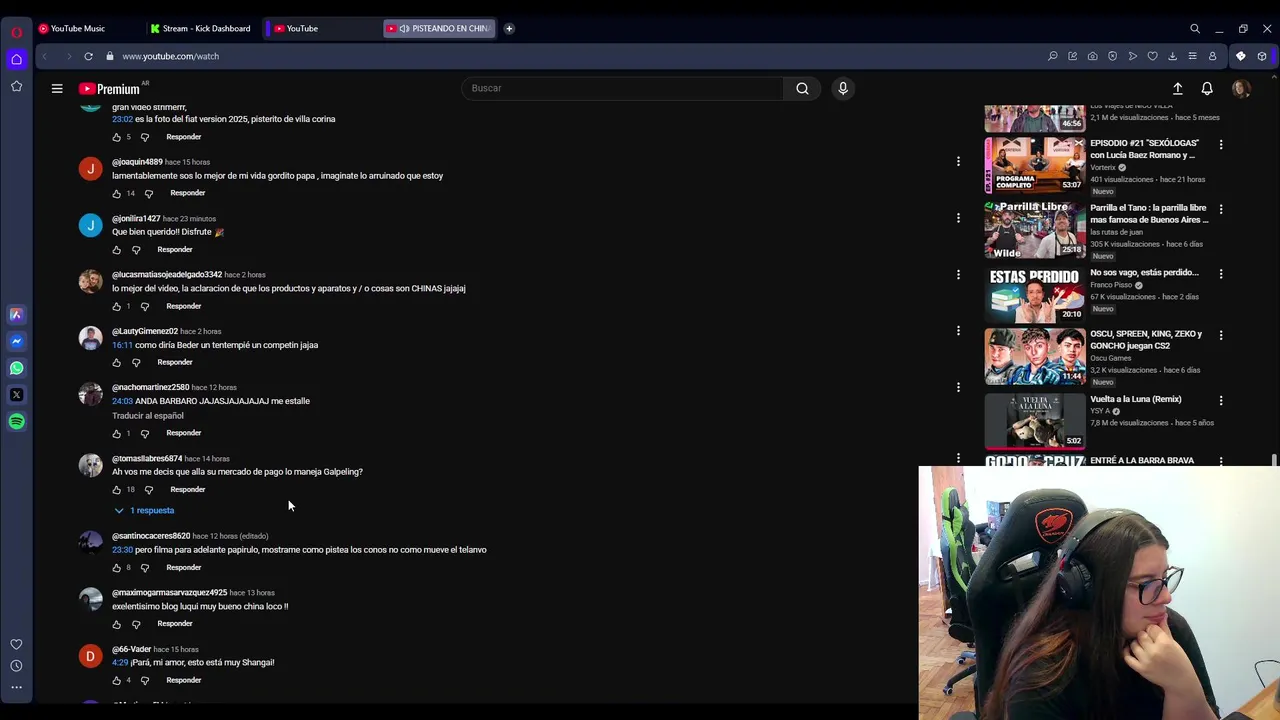
Task: Open the extensions cube icon
Action: coord(1262,56)
